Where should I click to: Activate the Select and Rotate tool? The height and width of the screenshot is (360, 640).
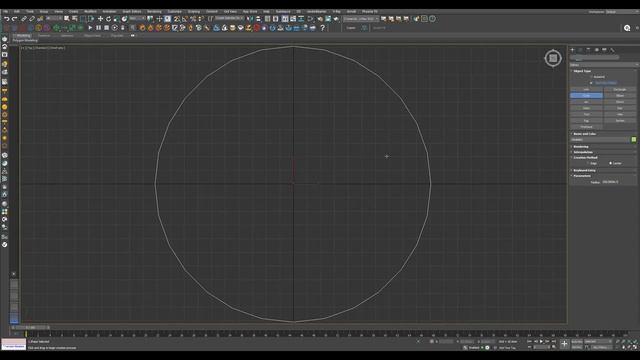pos(108,18)
